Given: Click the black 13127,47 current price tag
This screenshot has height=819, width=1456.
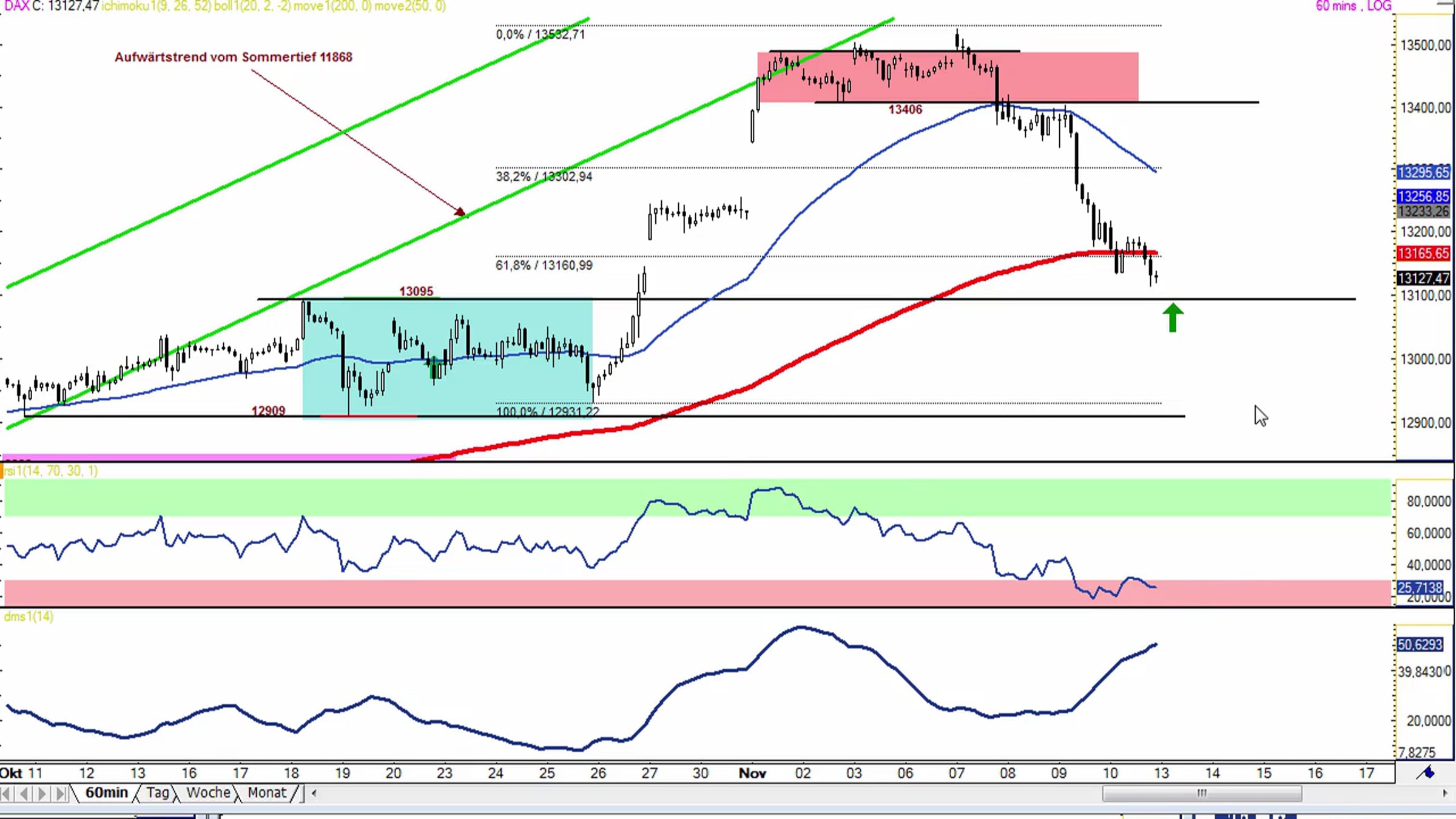Looking at the screenshot, I should point(1423,278).
